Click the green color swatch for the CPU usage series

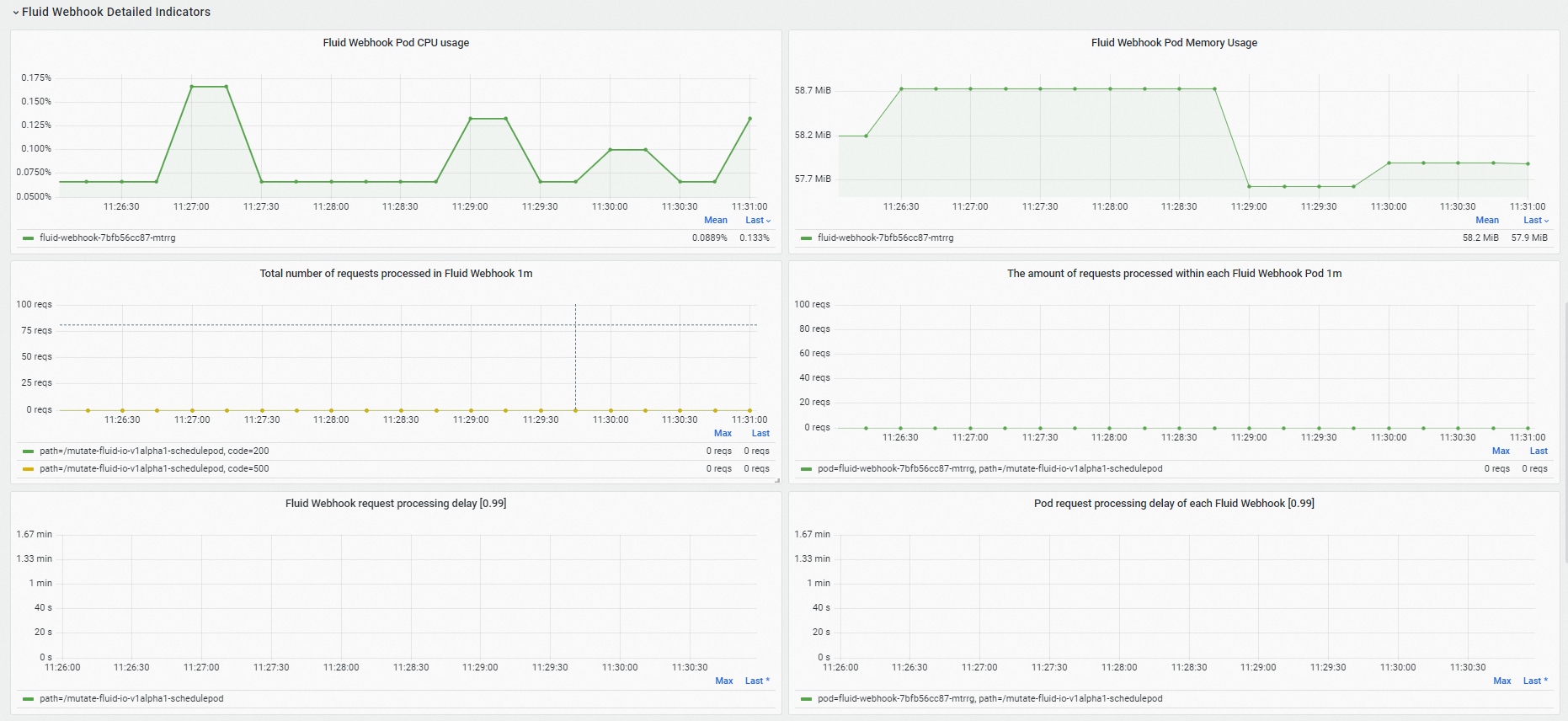pos(28,238)
